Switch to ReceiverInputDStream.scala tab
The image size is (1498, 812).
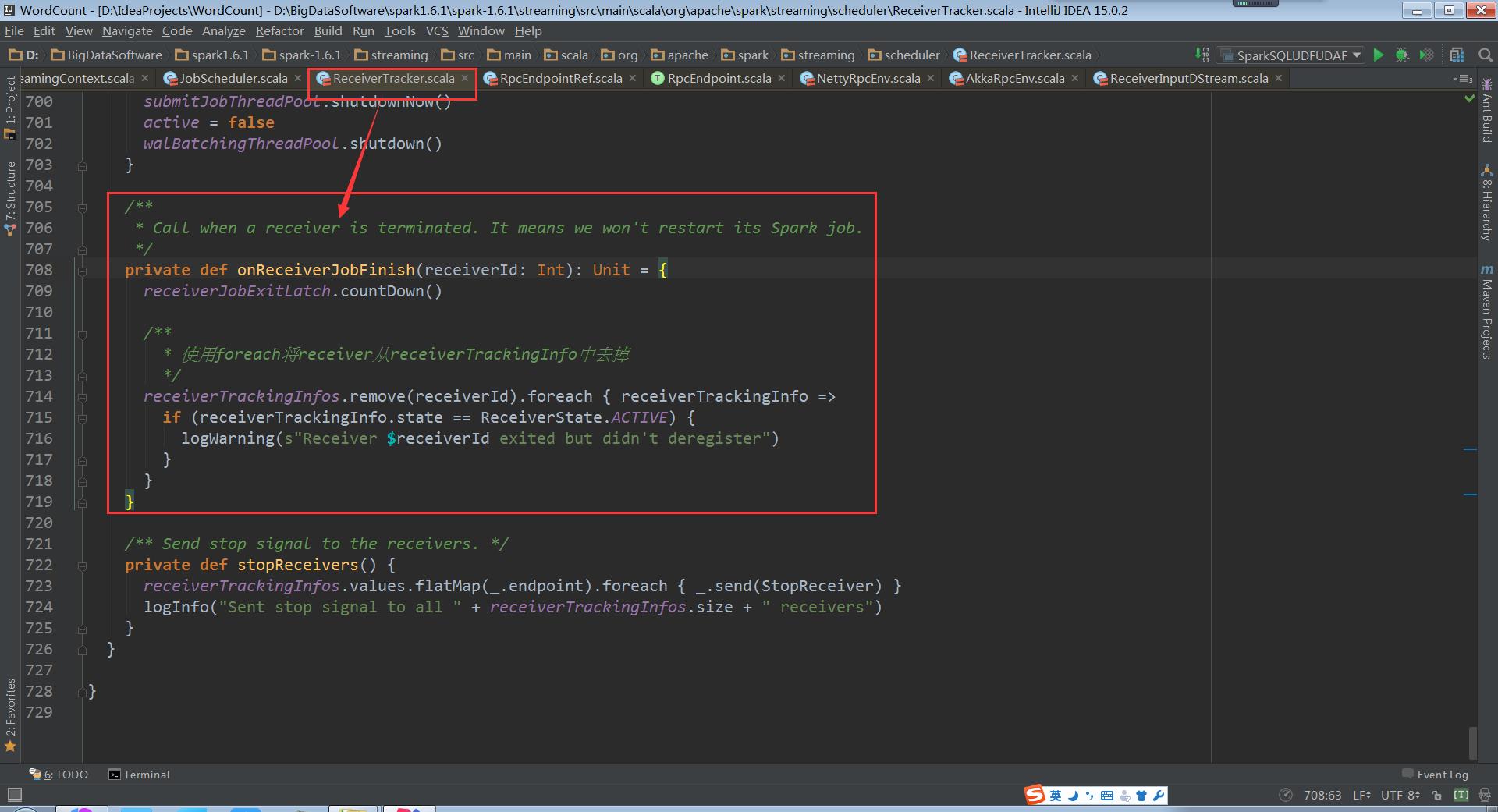pos(1188,78)
